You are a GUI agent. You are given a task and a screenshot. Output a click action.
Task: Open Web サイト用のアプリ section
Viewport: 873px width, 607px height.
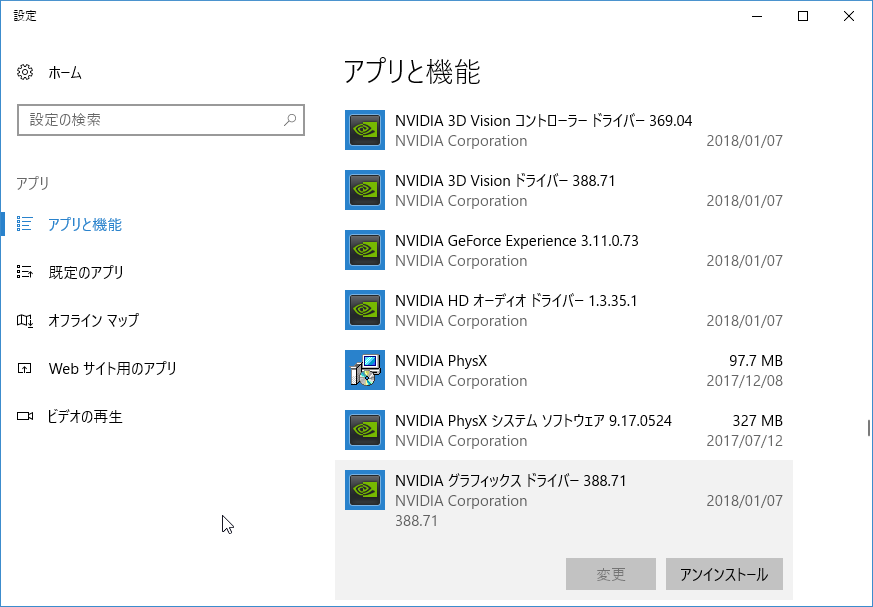coord(112,368)
